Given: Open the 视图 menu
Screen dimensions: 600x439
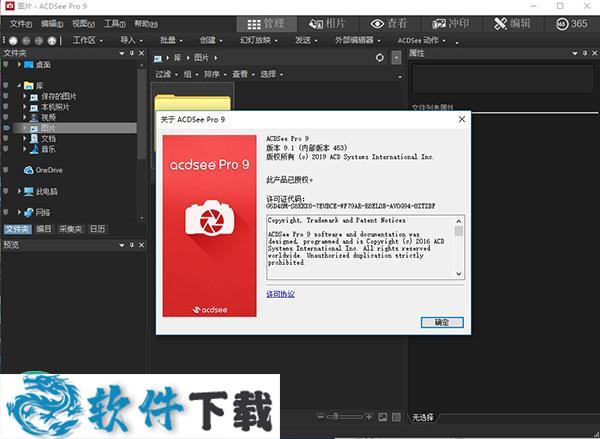Looking at the screenshot, I should [x=83, y=24].
